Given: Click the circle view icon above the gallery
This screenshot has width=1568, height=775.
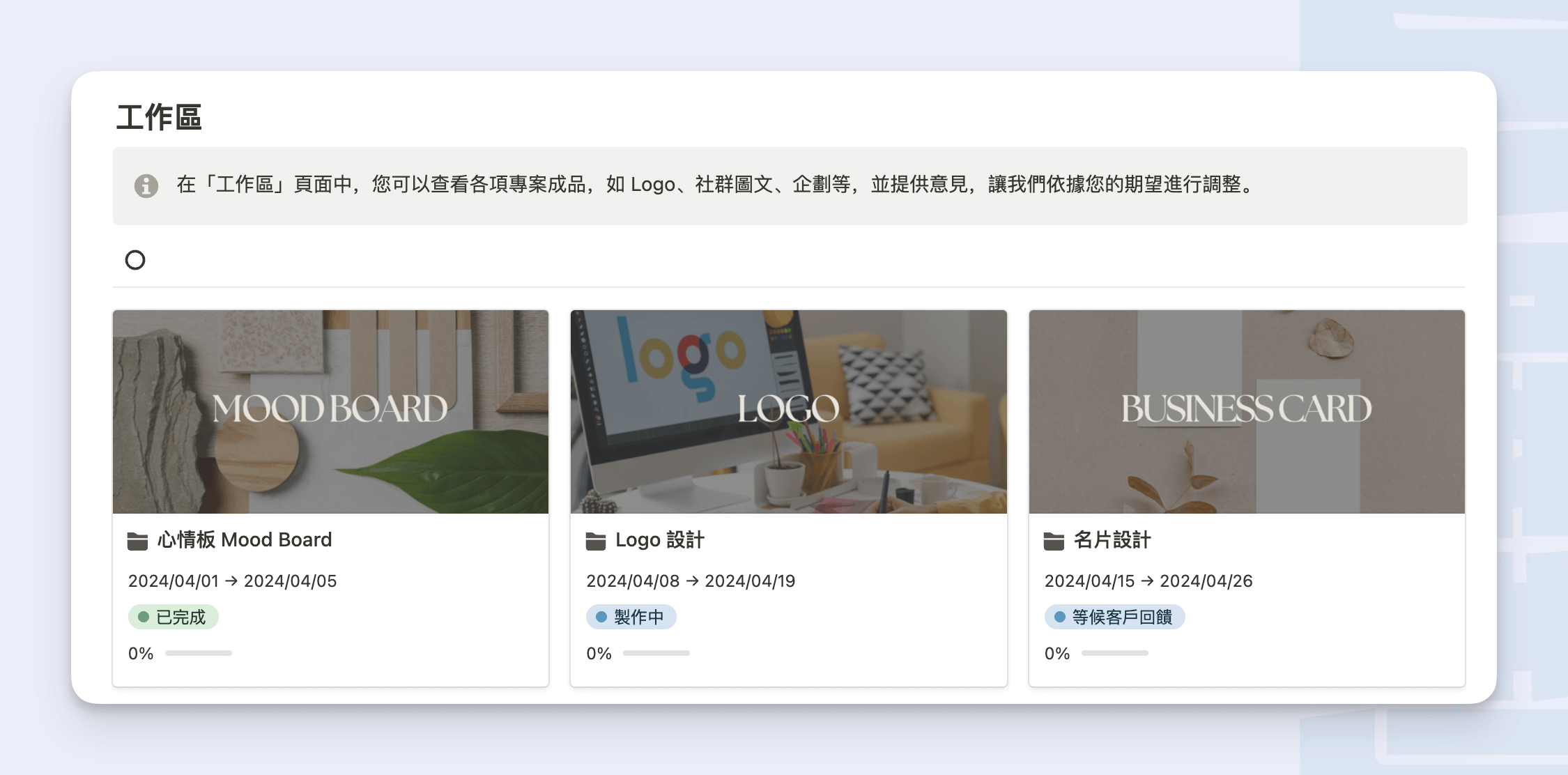Looking at the screenshot, I should (x=135, y=260).
